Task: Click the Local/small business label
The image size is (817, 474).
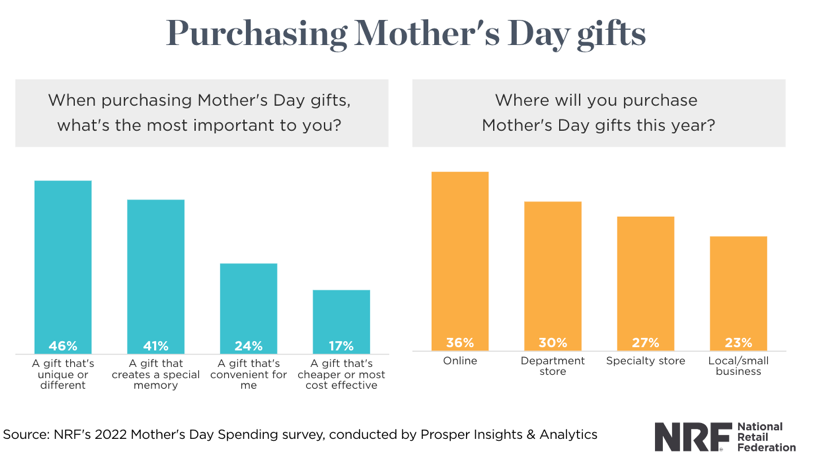Action: click(x=738, y=366)
